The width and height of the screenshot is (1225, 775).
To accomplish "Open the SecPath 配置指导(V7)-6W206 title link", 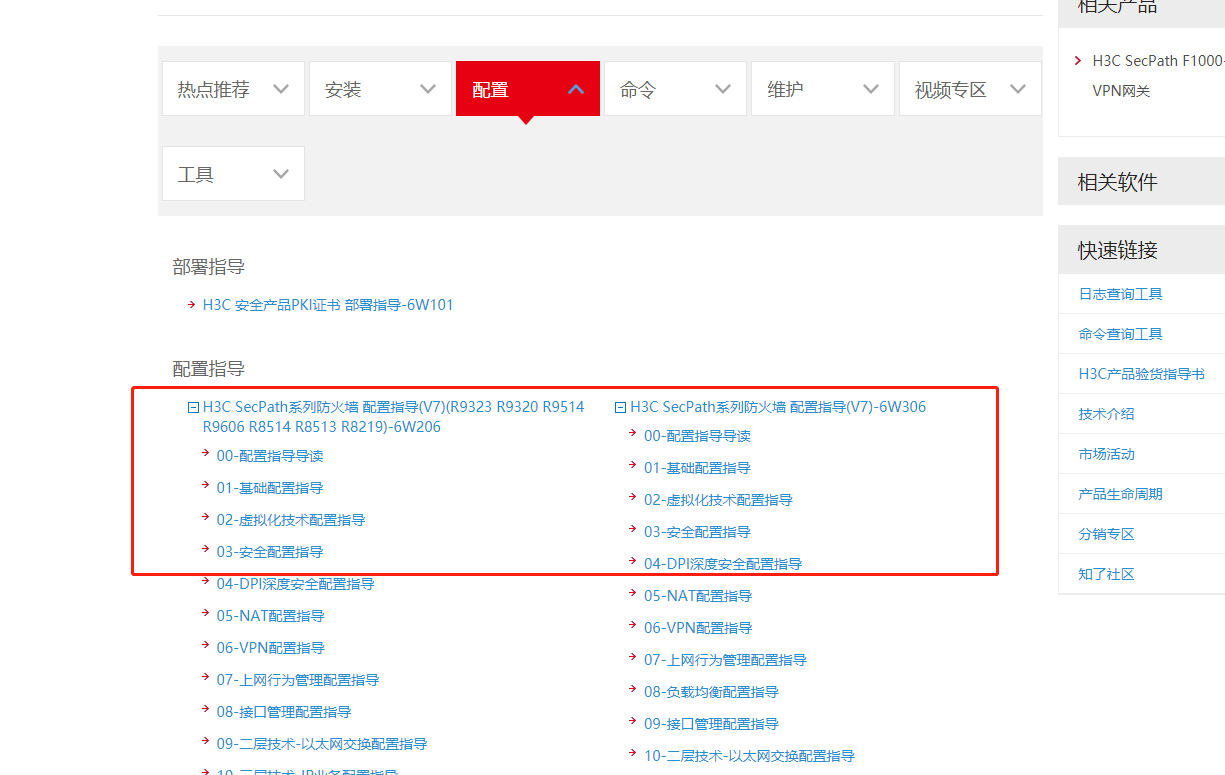I will pyautogui.click(x=393, y=417).
